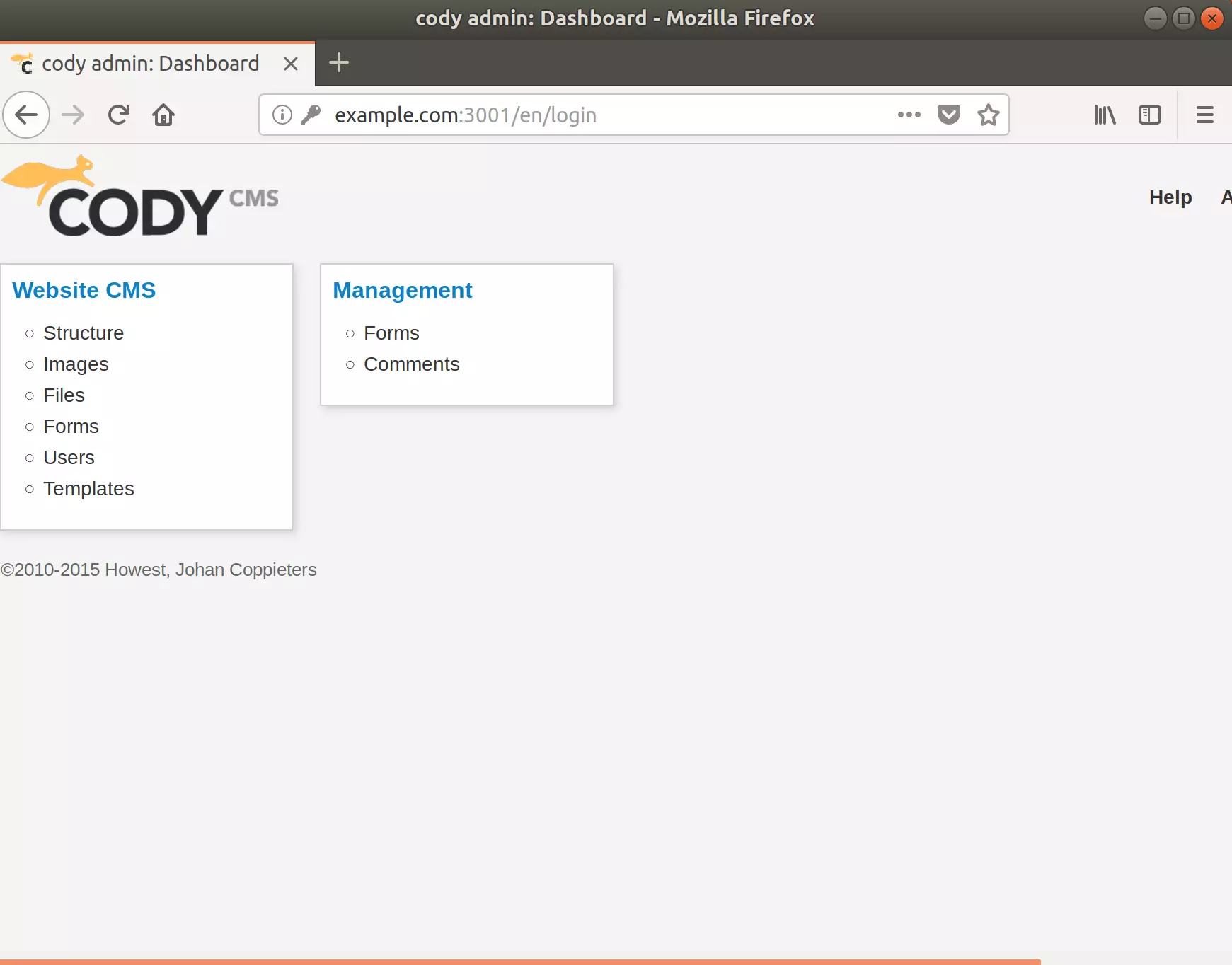Click the Cody CMS squirrel logo
The height and width of the screenshot is (965, 1232).
[140, 196]
